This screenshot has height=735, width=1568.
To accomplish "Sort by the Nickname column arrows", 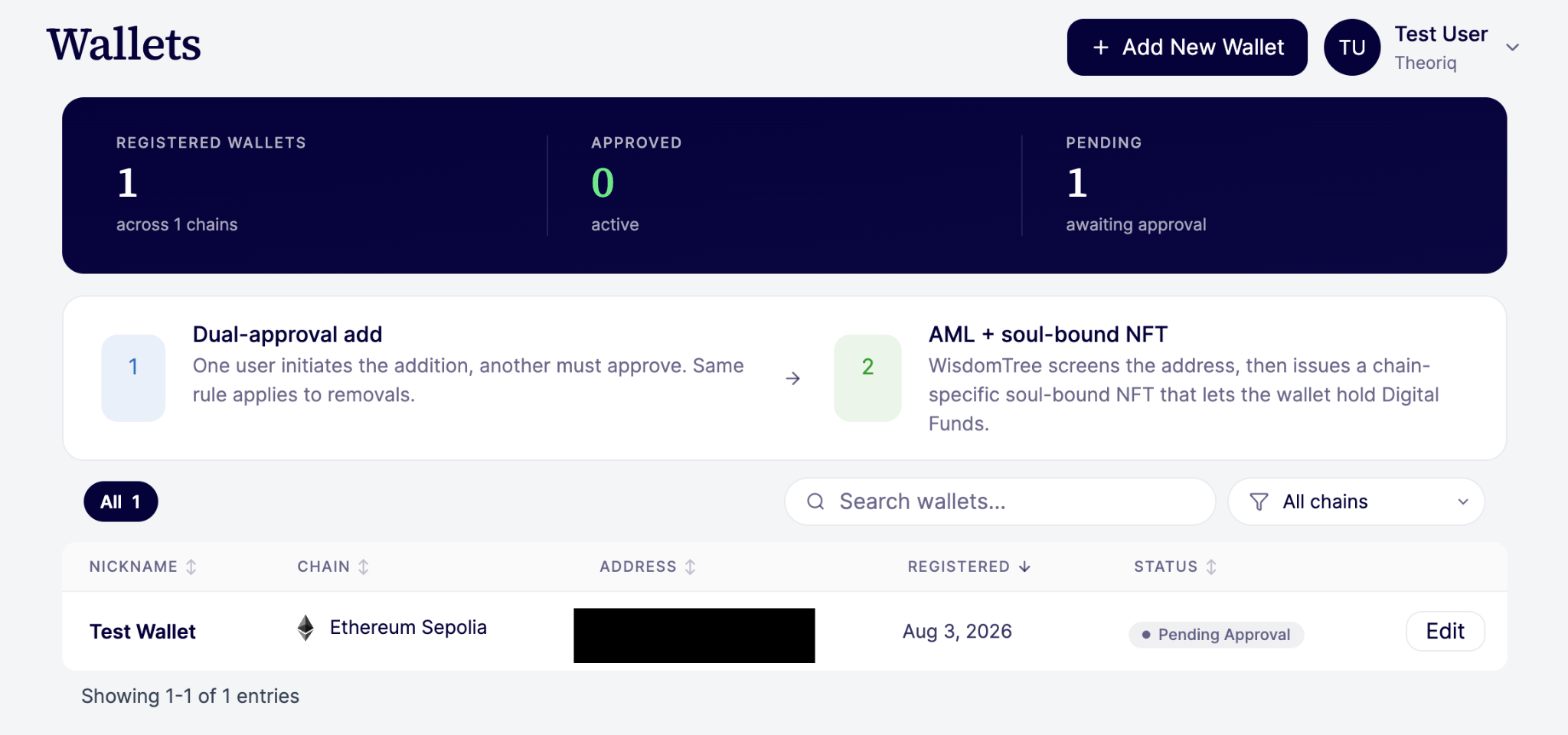I will [191, 567].
